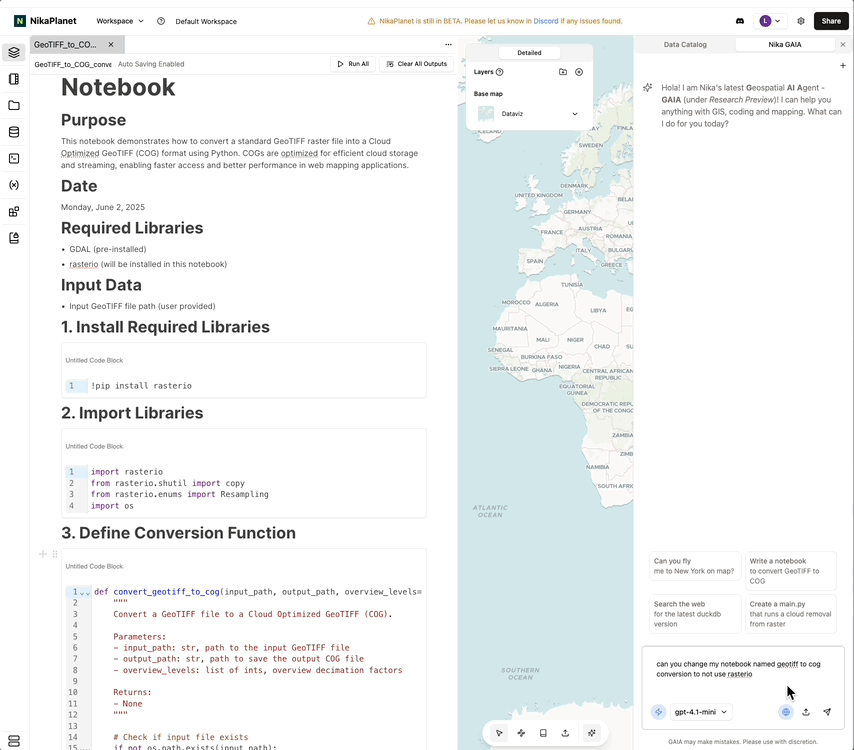Click the Share button
Viewport: 854px width, 750px height.
(x=831, y=21)
